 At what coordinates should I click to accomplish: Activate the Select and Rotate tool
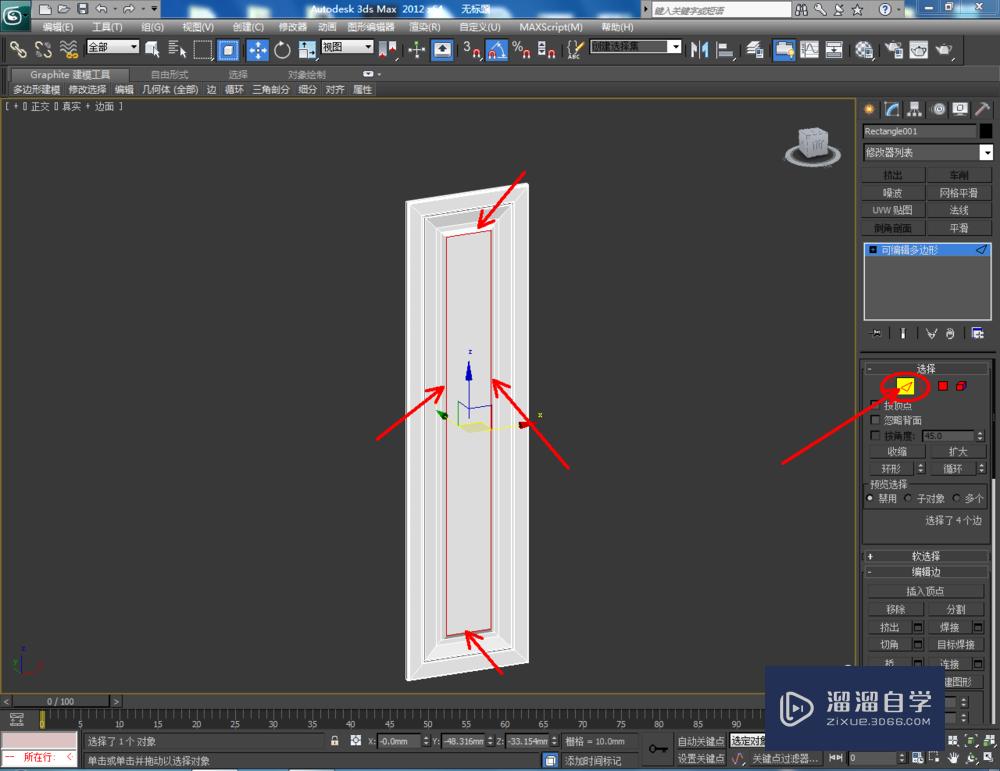[282, 49]
